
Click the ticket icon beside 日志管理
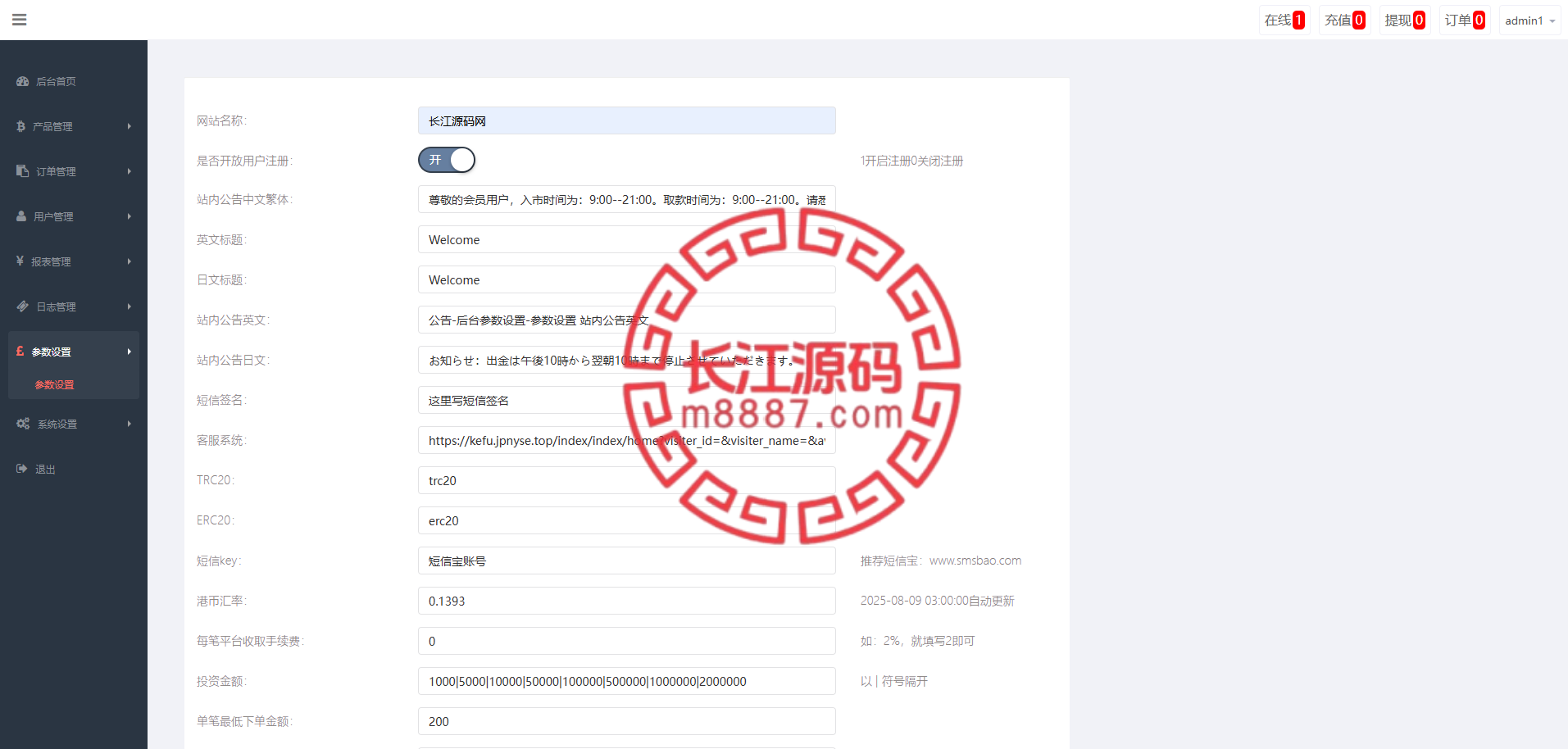(x=23, y=306)
